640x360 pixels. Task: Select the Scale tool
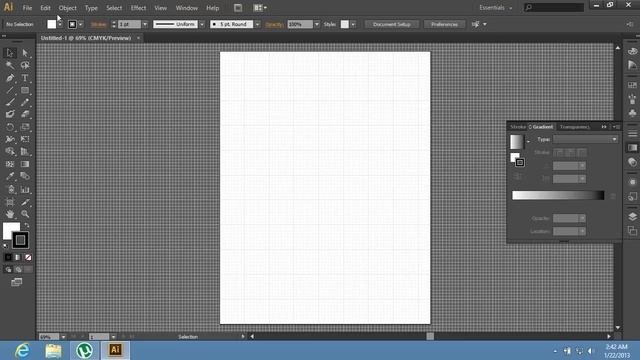[25, 127]
